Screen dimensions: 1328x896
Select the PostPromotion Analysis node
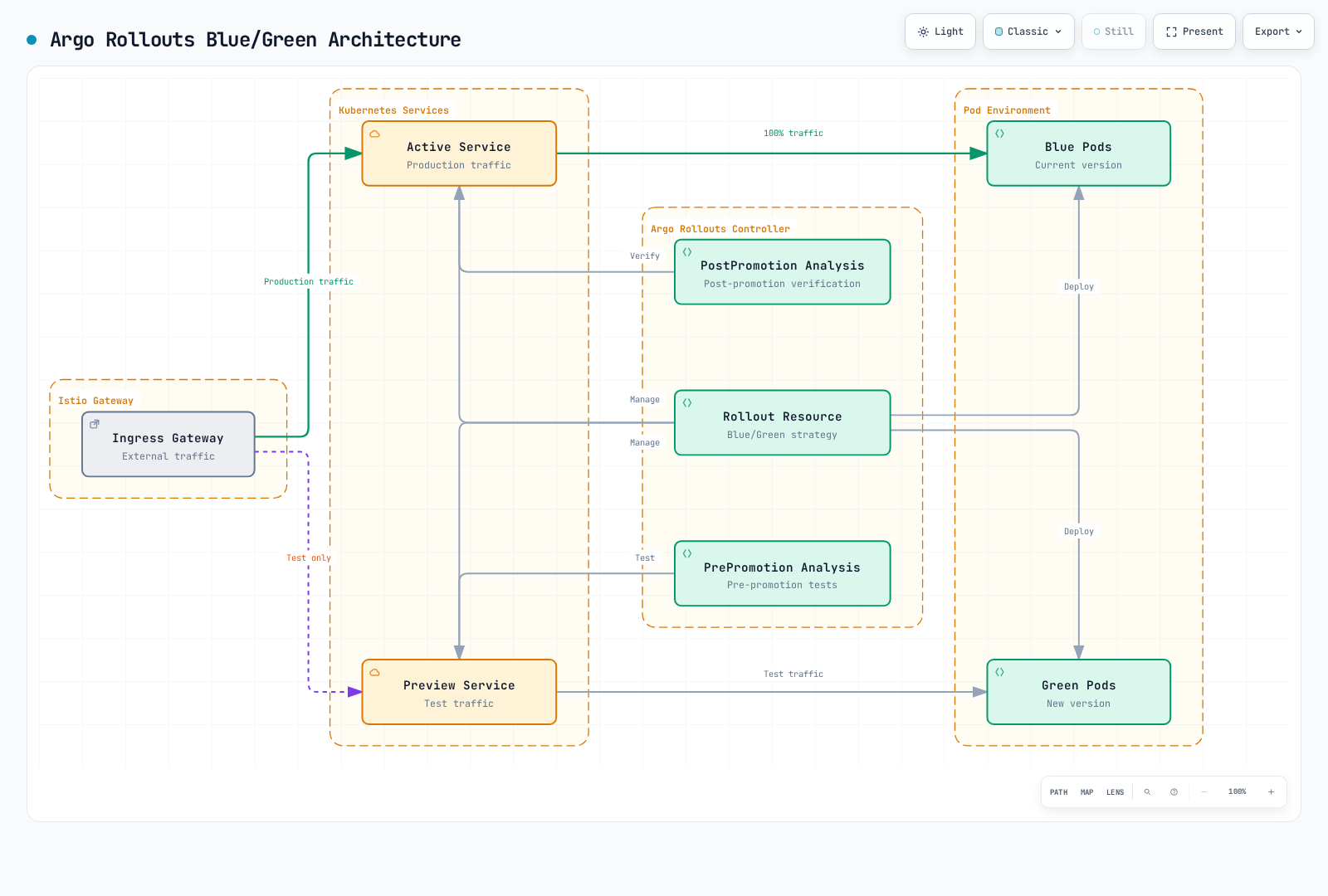[783, 272]
